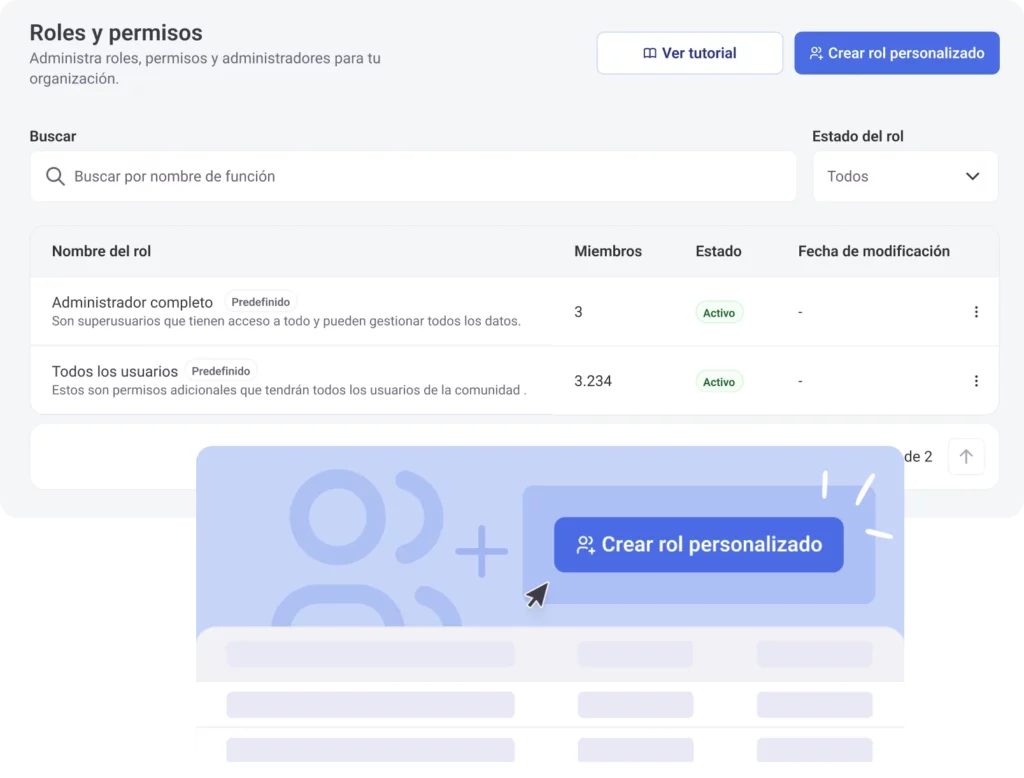Image resolution: width=1024 pixels, height=778 pixels.
Task: Click the Fecha de modificación column header
Action: click(873, 251)
